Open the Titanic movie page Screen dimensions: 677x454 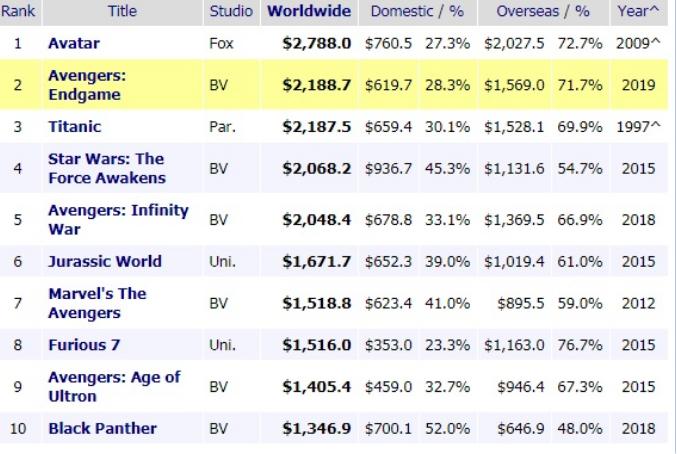click(x=74, y=127)
